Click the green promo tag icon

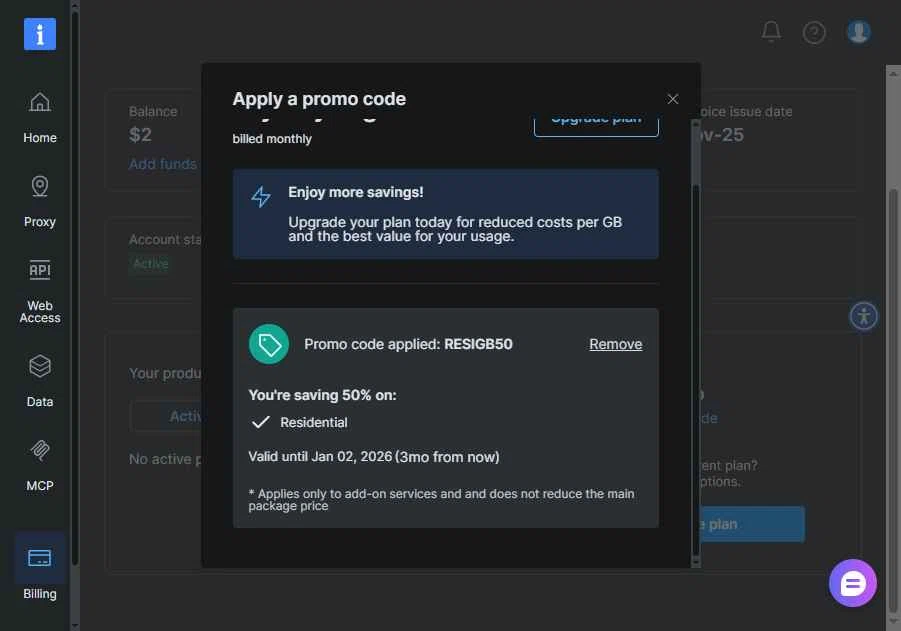coord(269,344)
